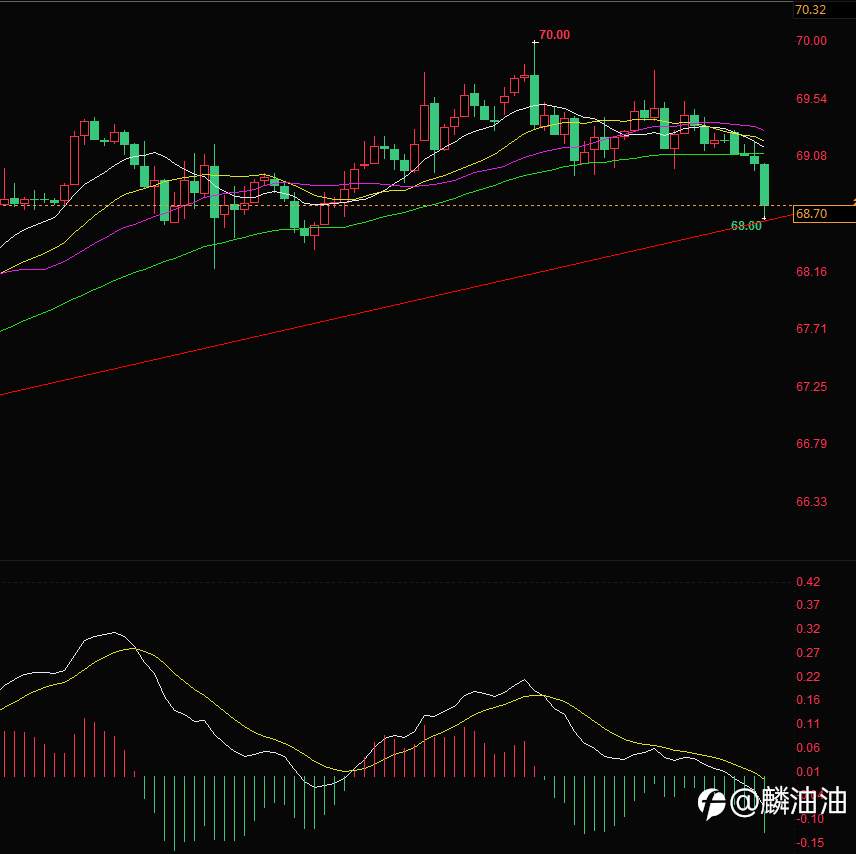Image resolution: width=856 pixels, height=854 pixels.
Task: Click the 68.16 price axis label
Action: tap(811, 271)
